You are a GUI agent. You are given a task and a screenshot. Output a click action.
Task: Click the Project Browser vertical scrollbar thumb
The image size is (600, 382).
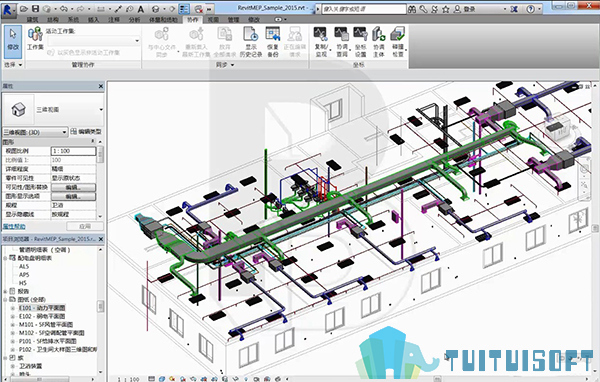[101, 306]
